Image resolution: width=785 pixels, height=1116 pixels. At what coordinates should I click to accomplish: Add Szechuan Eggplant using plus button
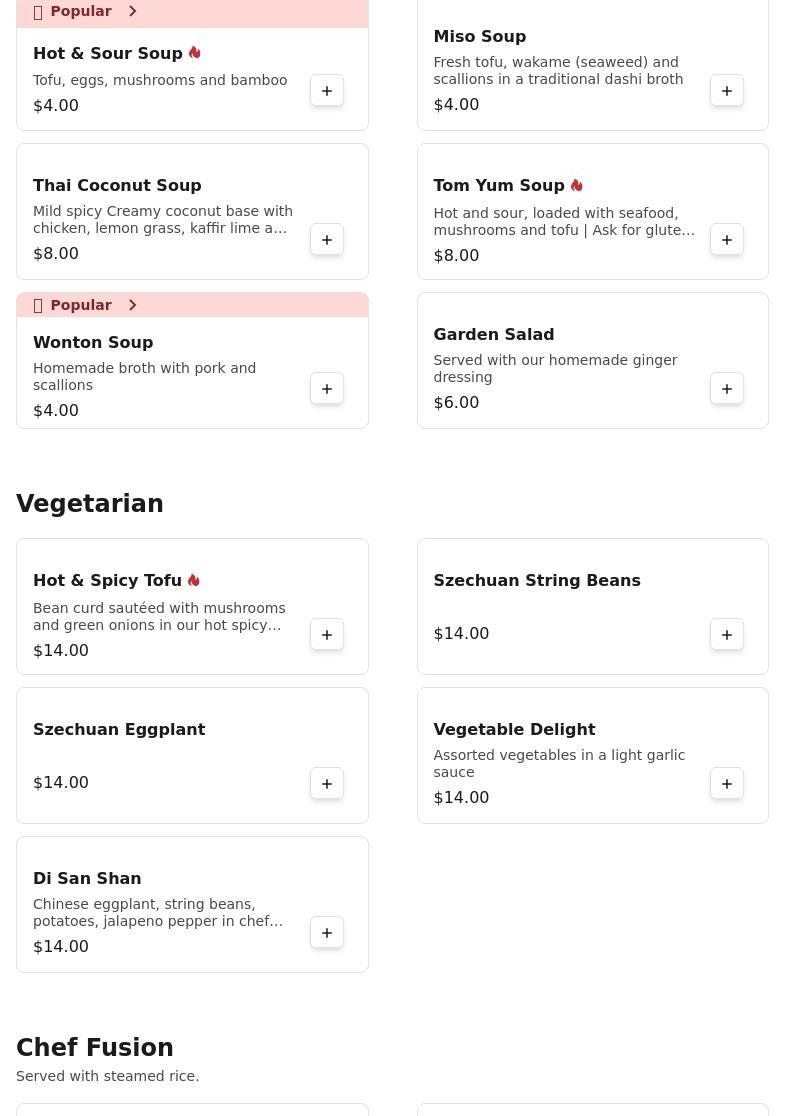(x=327, y=784)
